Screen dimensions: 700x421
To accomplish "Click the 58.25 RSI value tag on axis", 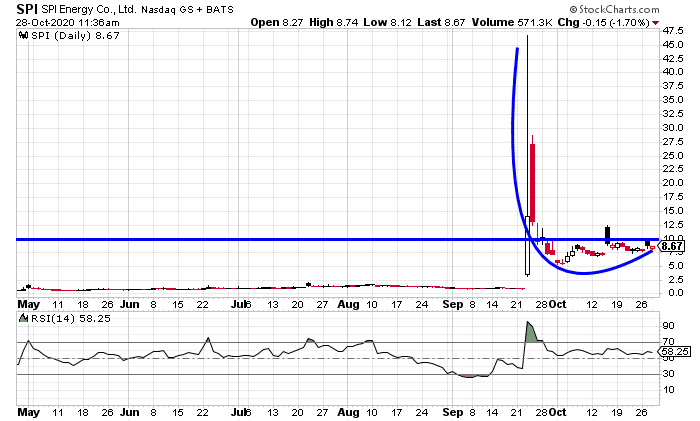I will pos(675,352).
